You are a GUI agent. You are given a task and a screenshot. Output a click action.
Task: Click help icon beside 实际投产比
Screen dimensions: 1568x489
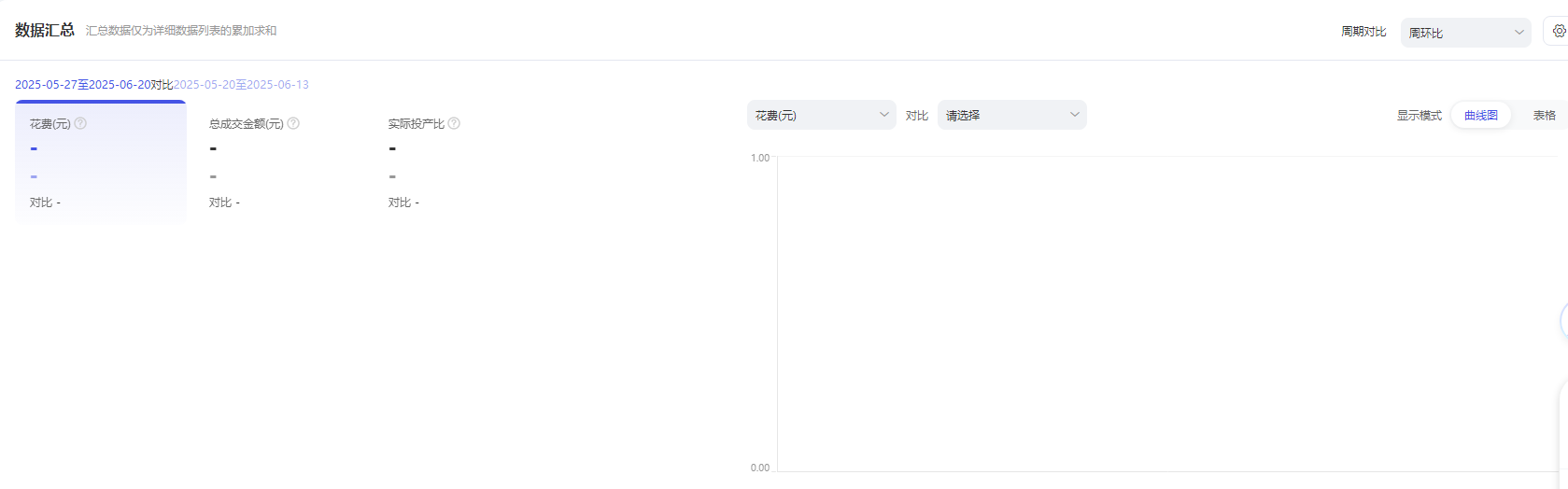coord(454,123)
